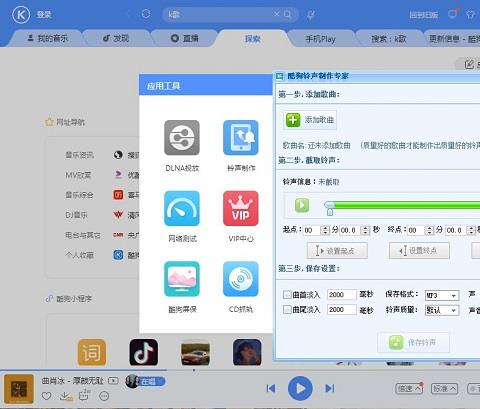Clear the search field with X icon

277,14
